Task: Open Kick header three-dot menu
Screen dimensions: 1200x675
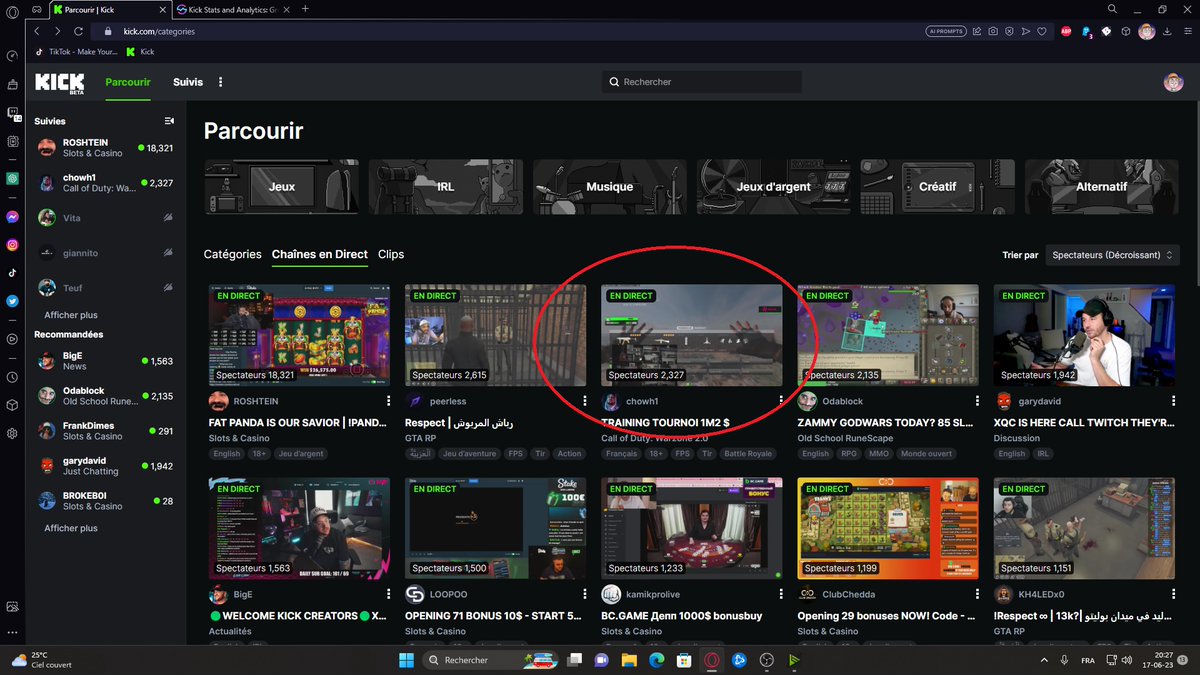Action: pos(221,82)
